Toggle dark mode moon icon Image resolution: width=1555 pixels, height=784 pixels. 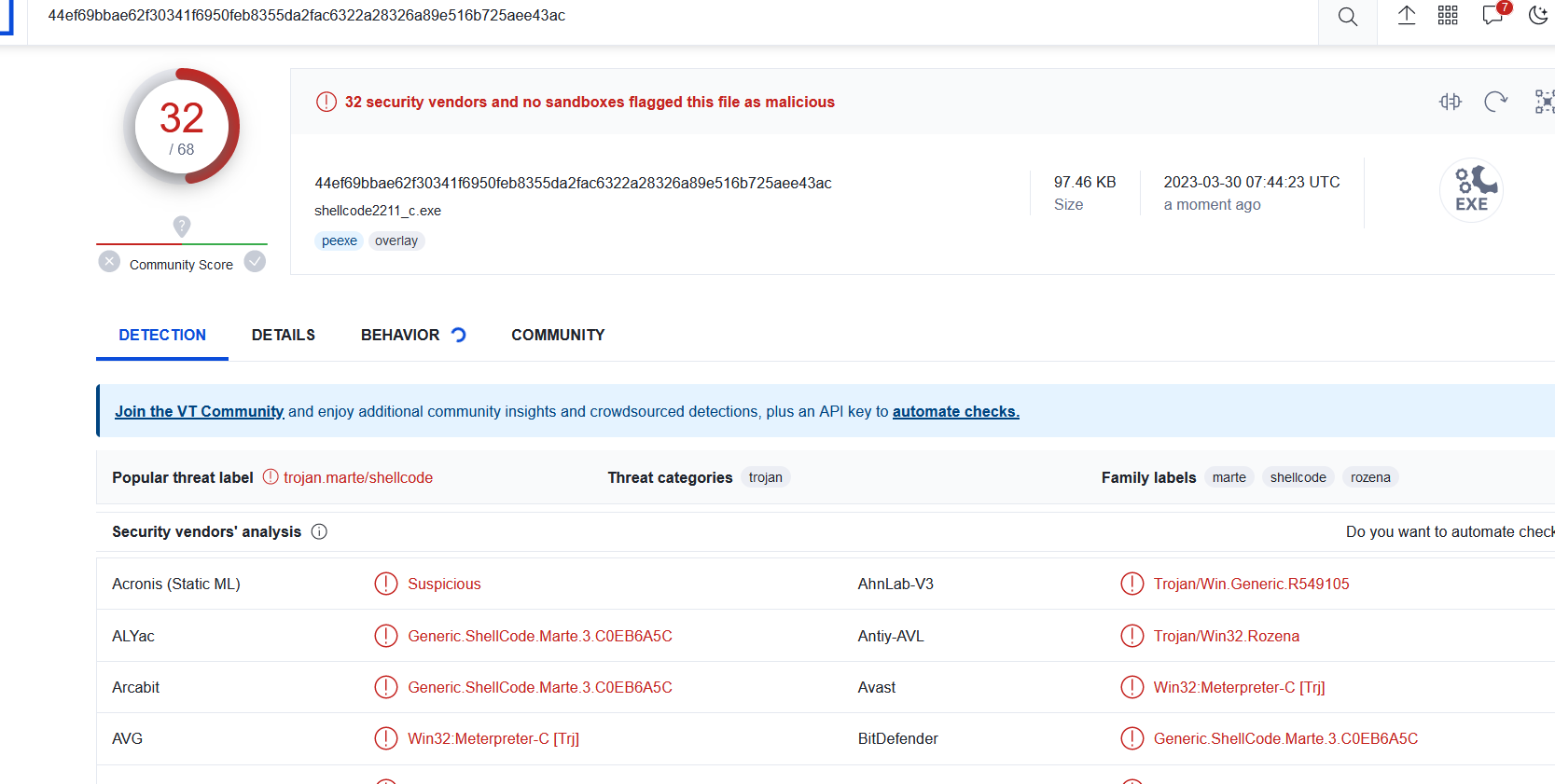point(1538,15)
